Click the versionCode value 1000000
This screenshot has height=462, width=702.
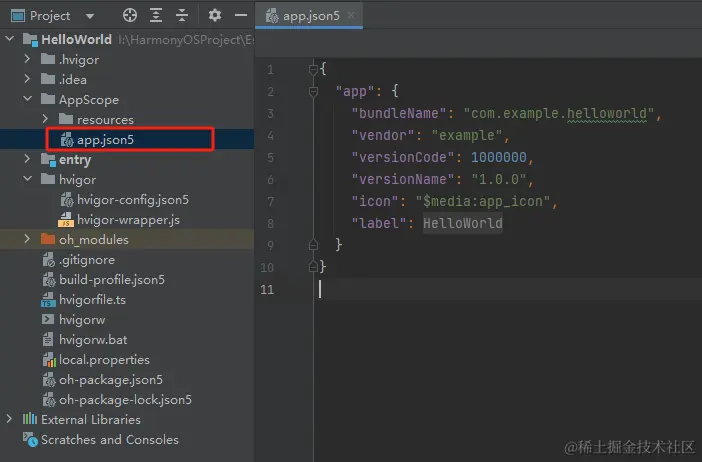tap(499, 157)
